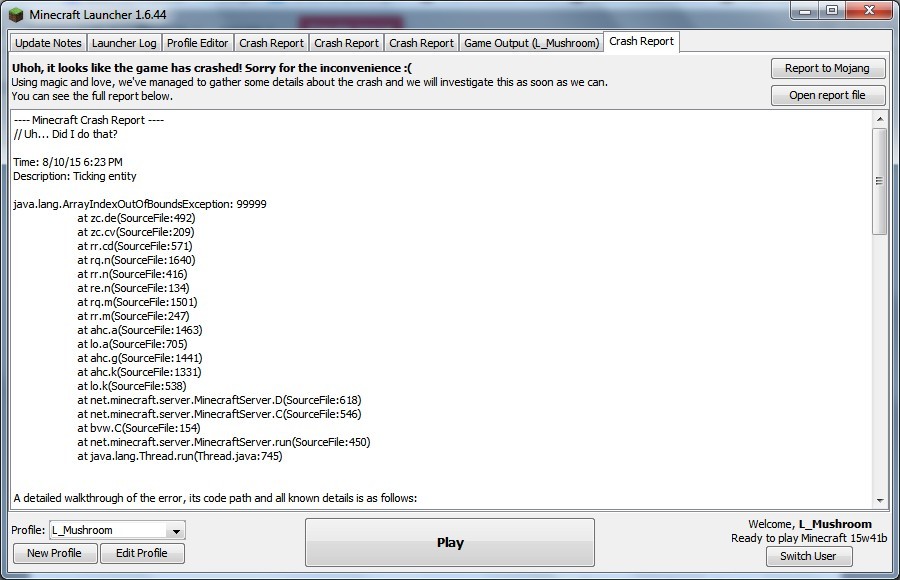
Task: Click crash report scrollbar down arrow
Action: (x=879, y=501)
